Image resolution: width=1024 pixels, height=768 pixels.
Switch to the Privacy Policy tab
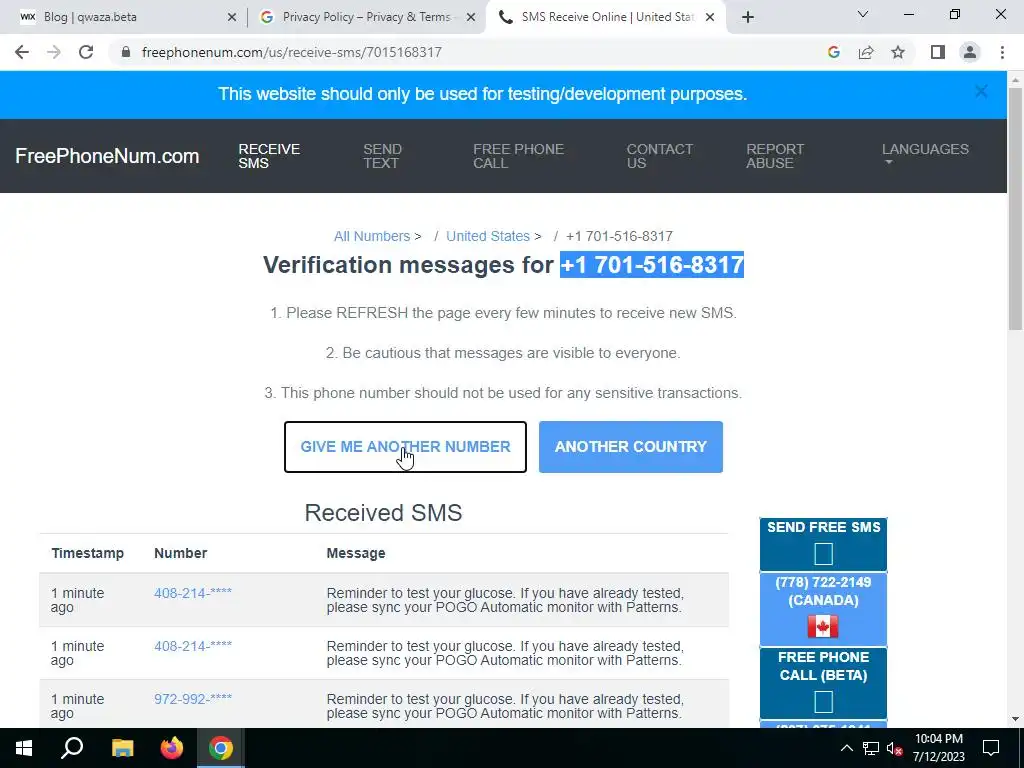(366, 17)
